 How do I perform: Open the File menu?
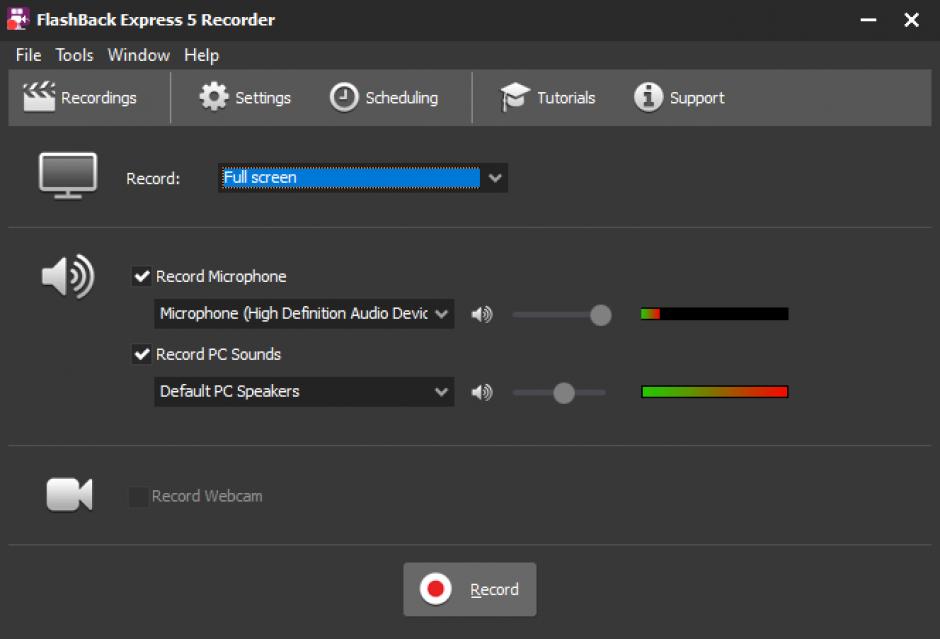(x=28, y=55)
